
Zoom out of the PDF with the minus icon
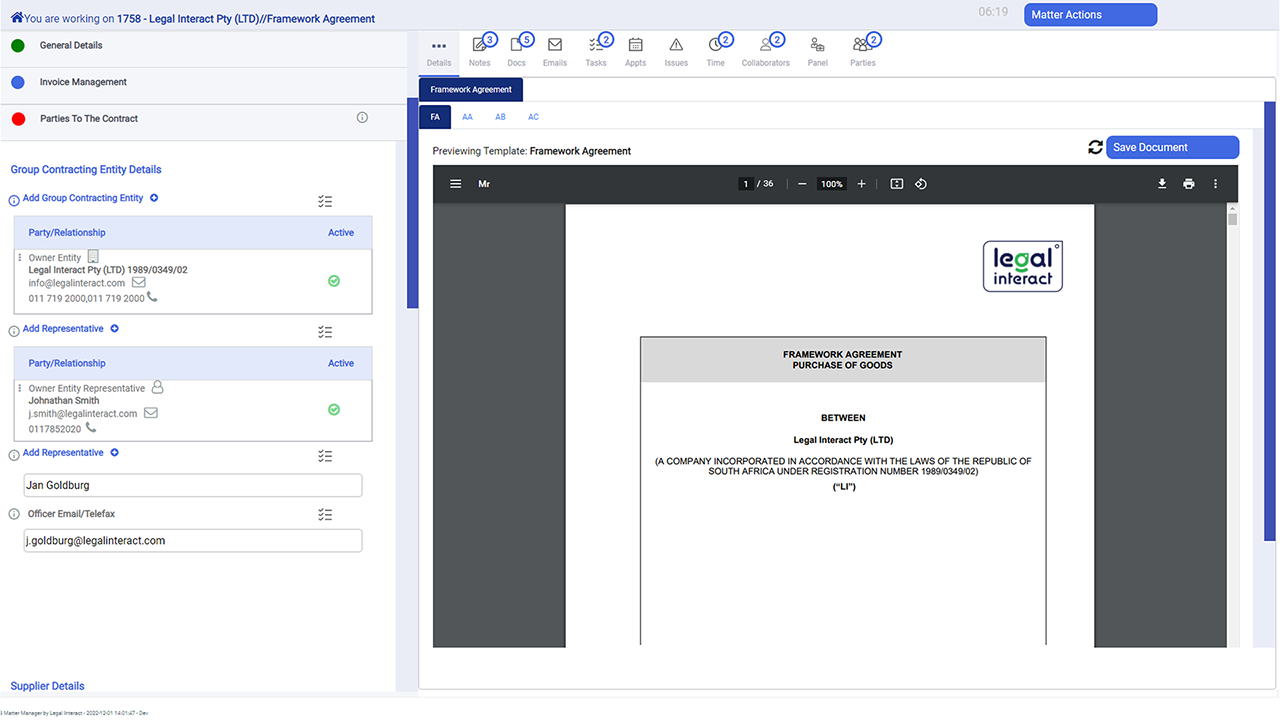tap(802, 184)
